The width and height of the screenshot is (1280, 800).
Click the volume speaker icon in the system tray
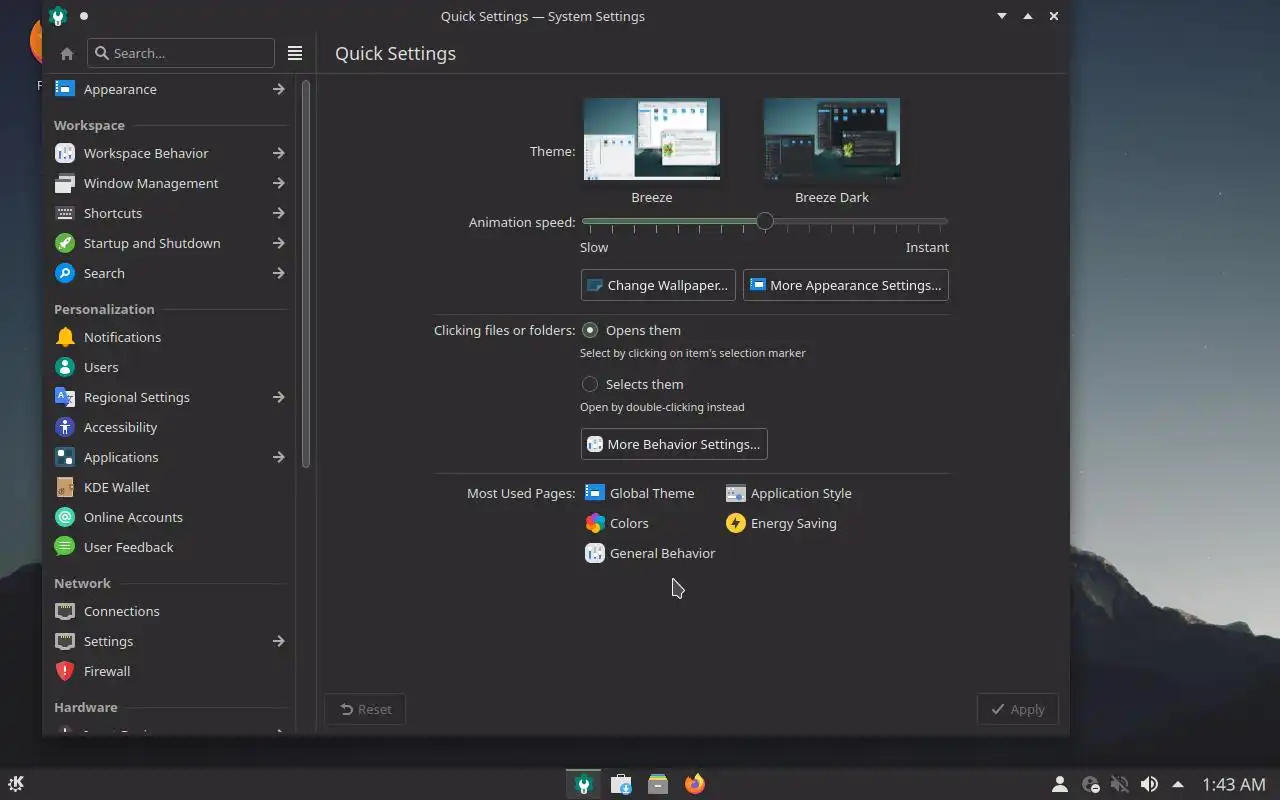[x=1149, y=785]
